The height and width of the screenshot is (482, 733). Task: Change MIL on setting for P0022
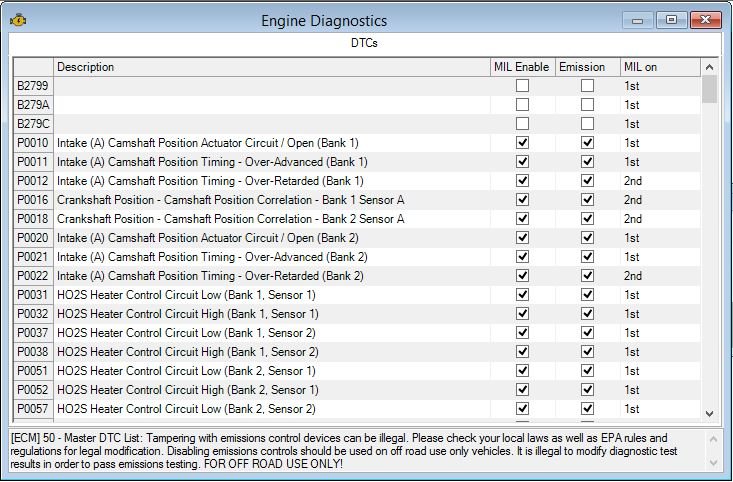click(660, 276)
